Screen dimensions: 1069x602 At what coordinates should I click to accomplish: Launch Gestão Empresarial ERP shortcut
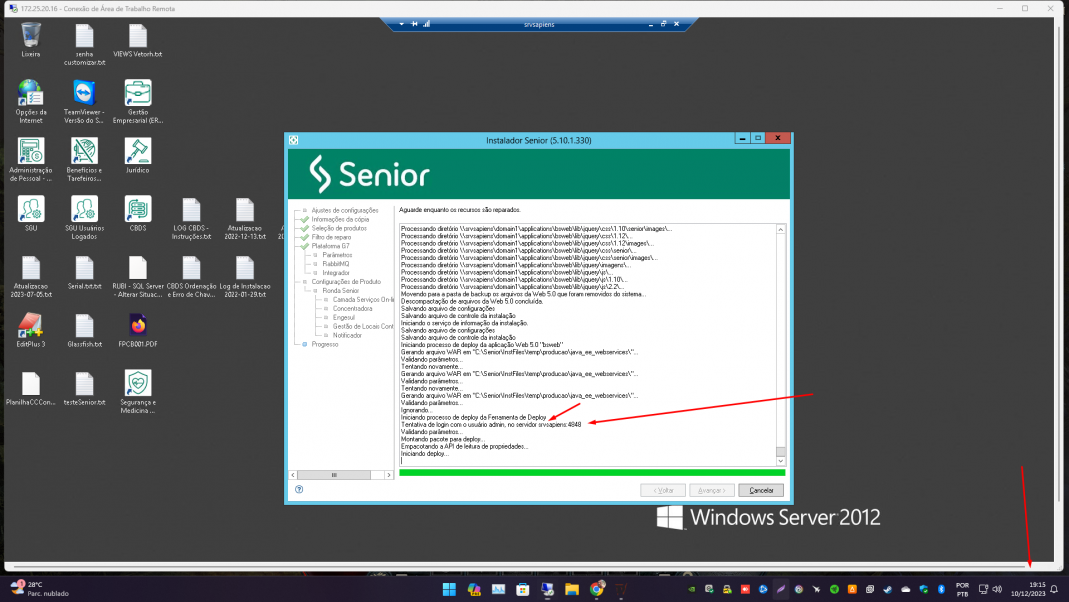(x=138, y=102)
